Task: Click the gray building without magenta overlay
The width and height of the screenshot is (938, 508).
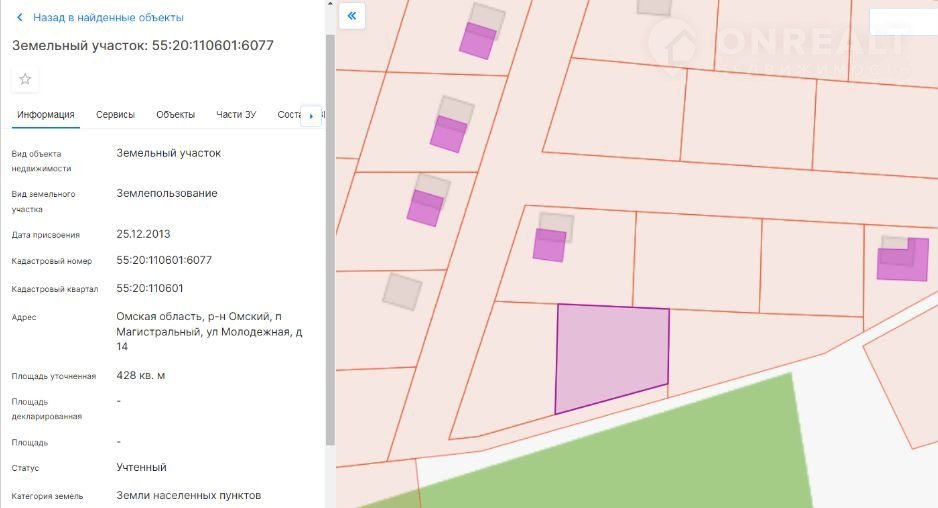Action: pos(403,290)
